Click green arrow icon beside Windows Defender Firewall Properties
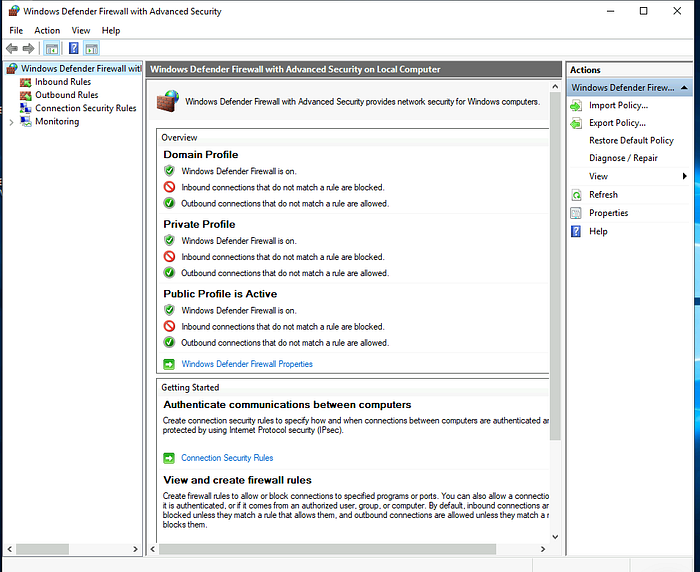The width and height of the screenshot is (700, 572). pyautogui.click(x=169, y=364)
